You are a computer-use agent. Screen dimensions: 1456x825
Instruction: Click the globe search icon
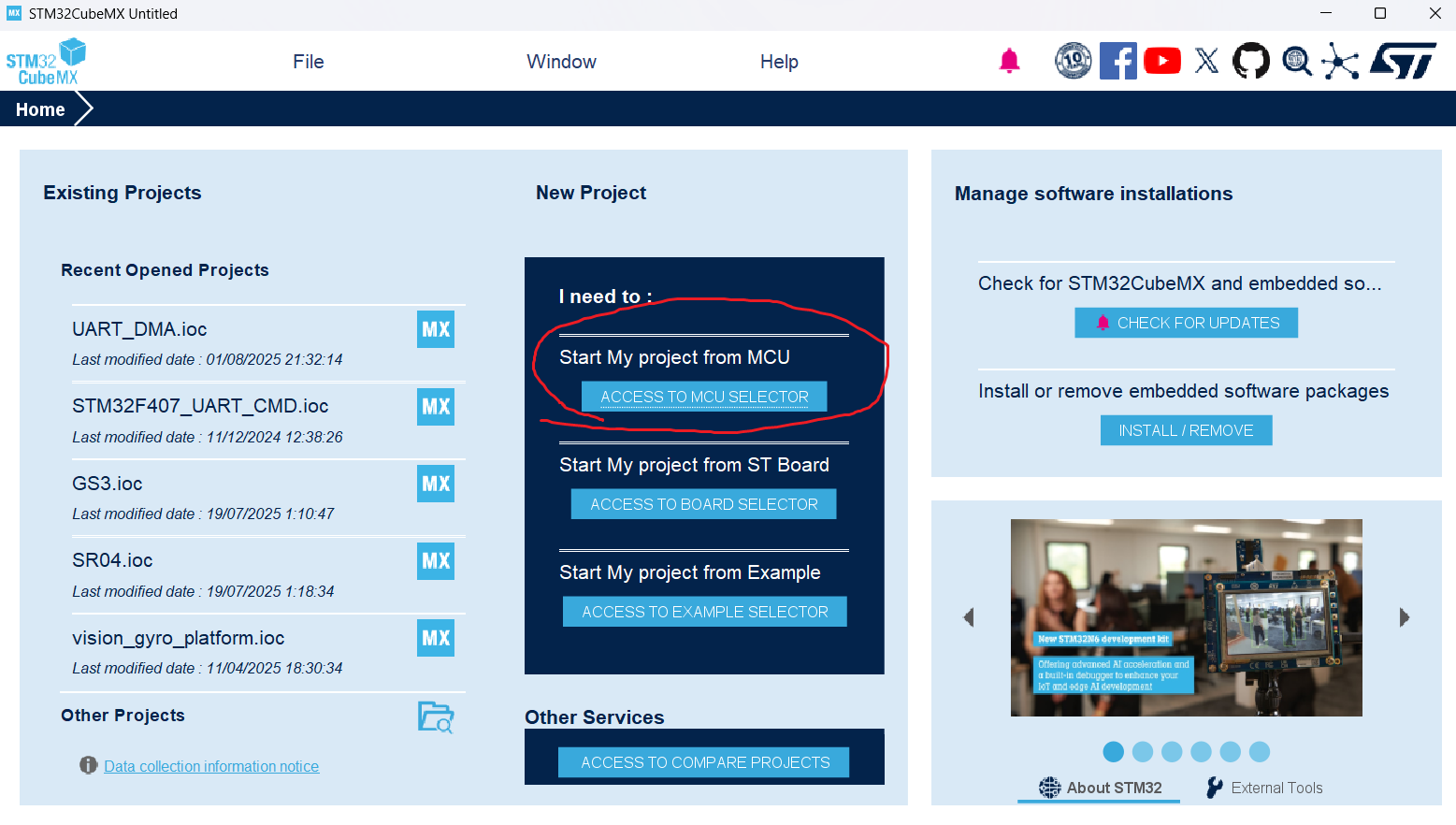click(1296, 61)
